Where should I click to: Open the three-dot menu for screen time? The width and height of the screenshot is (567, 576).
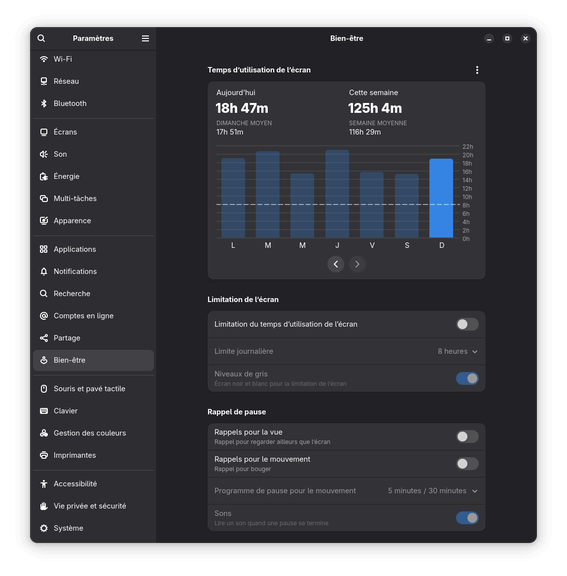(477, 70)
